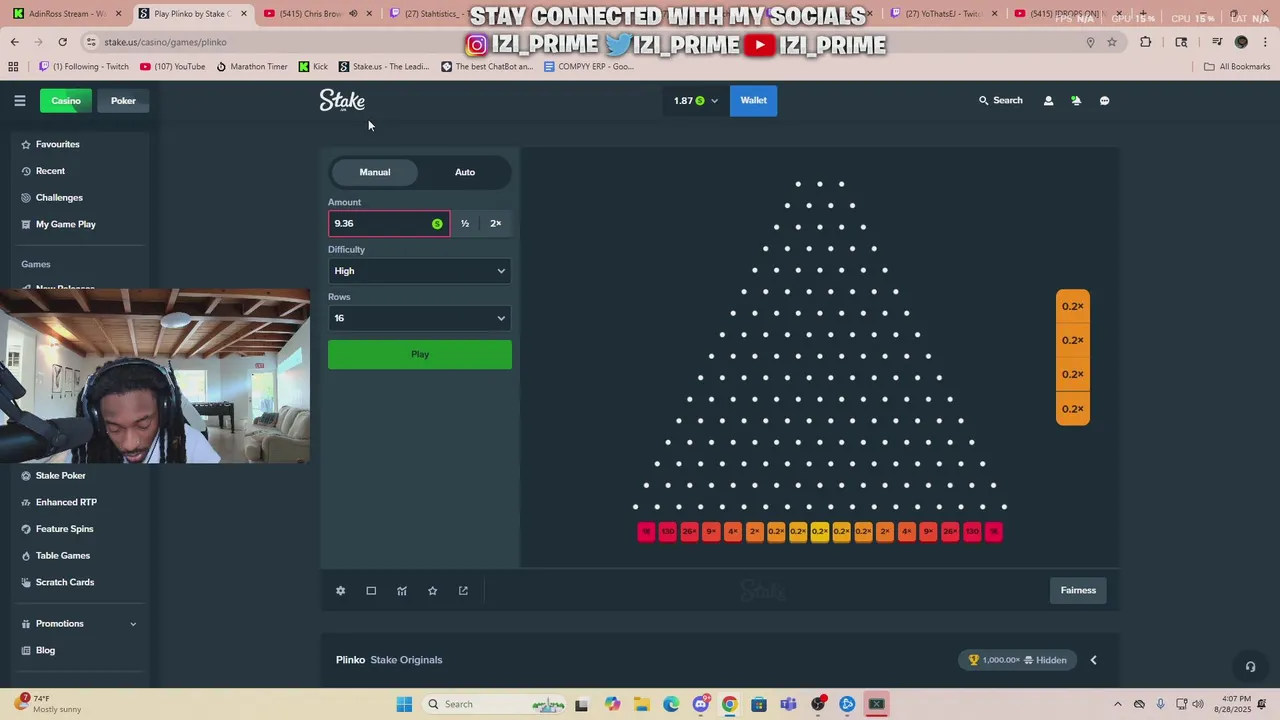Open live stats chart icon

(402, 591)
